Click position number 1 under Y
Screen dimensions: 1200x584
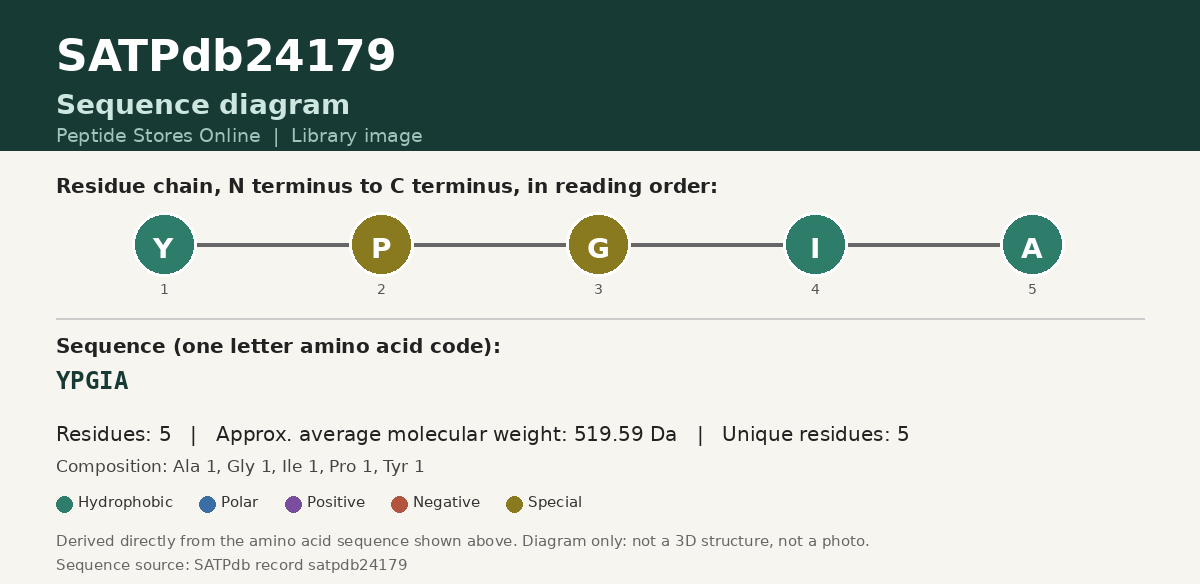click(164, 290)
